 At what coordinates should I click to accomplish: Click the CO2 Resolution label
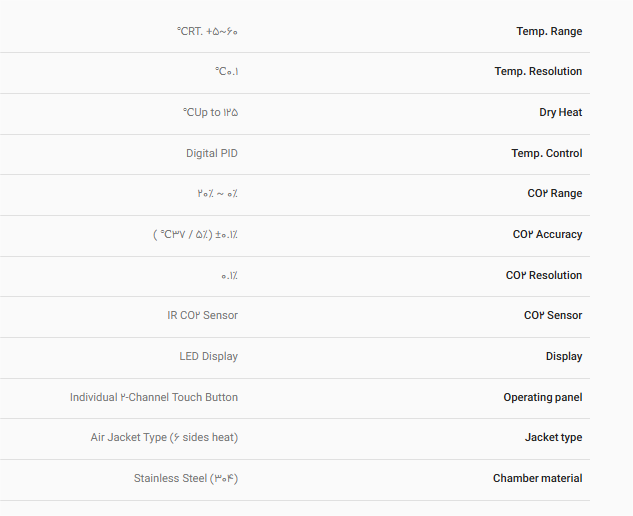point(543,276)
